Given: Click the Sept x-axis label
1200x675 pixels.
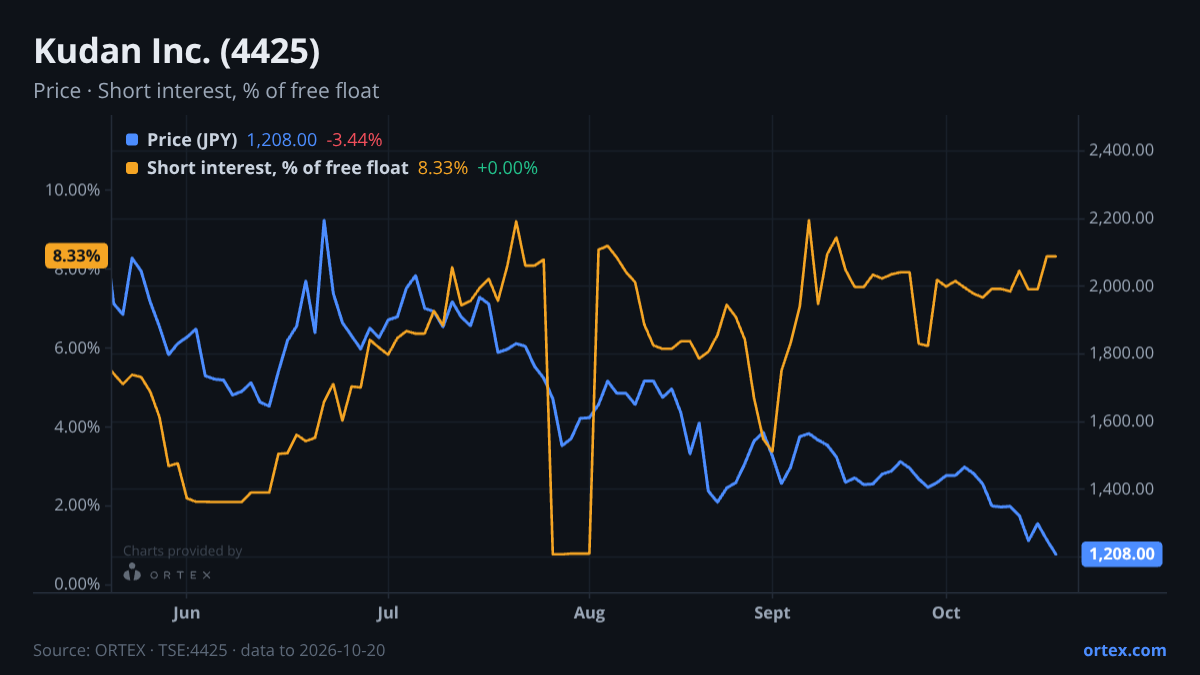Looking at the screenshot, I should (772, 612).
